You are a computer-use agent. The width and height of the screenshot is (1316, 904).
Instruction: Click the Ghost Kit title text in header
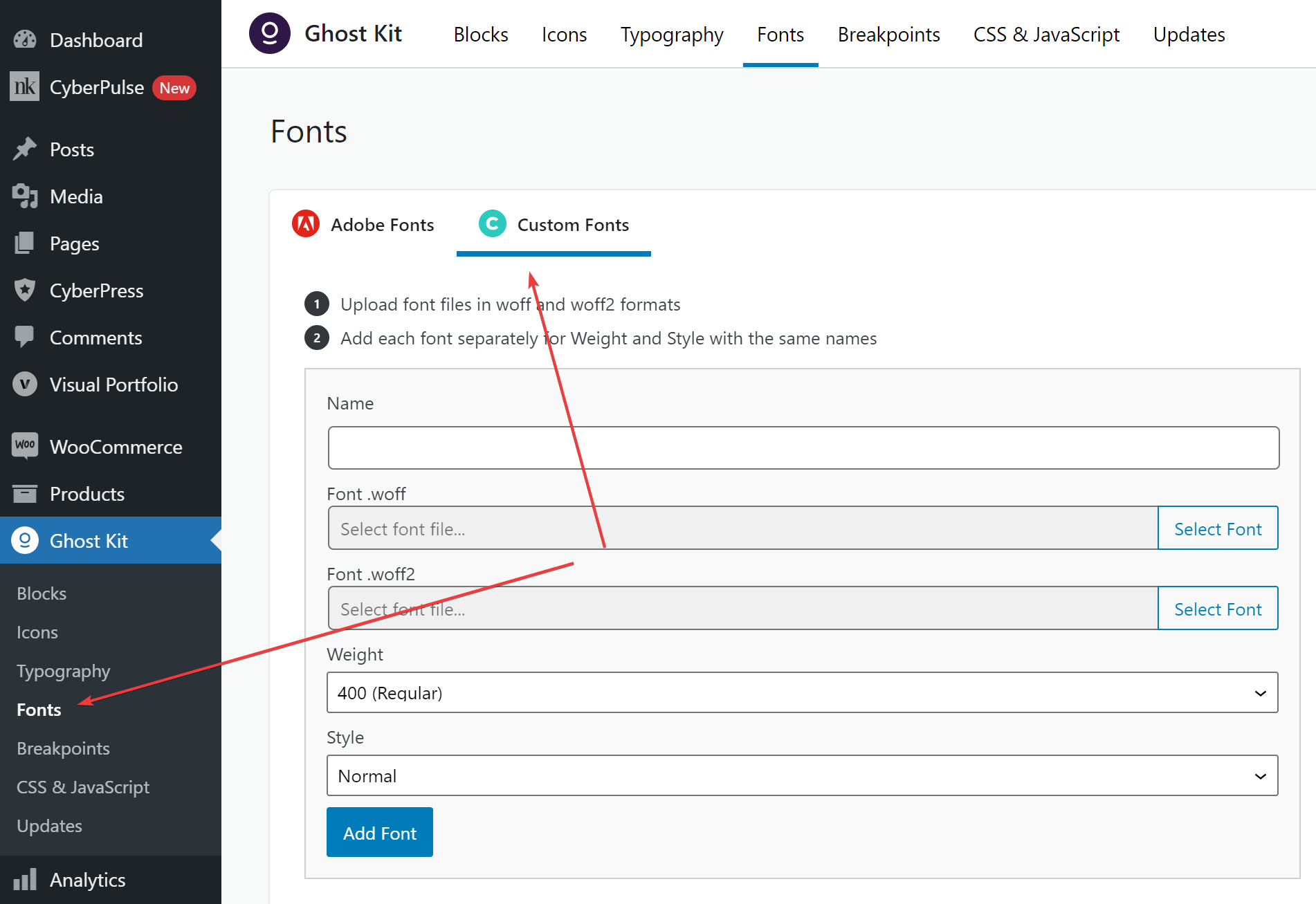click(353, 33)
